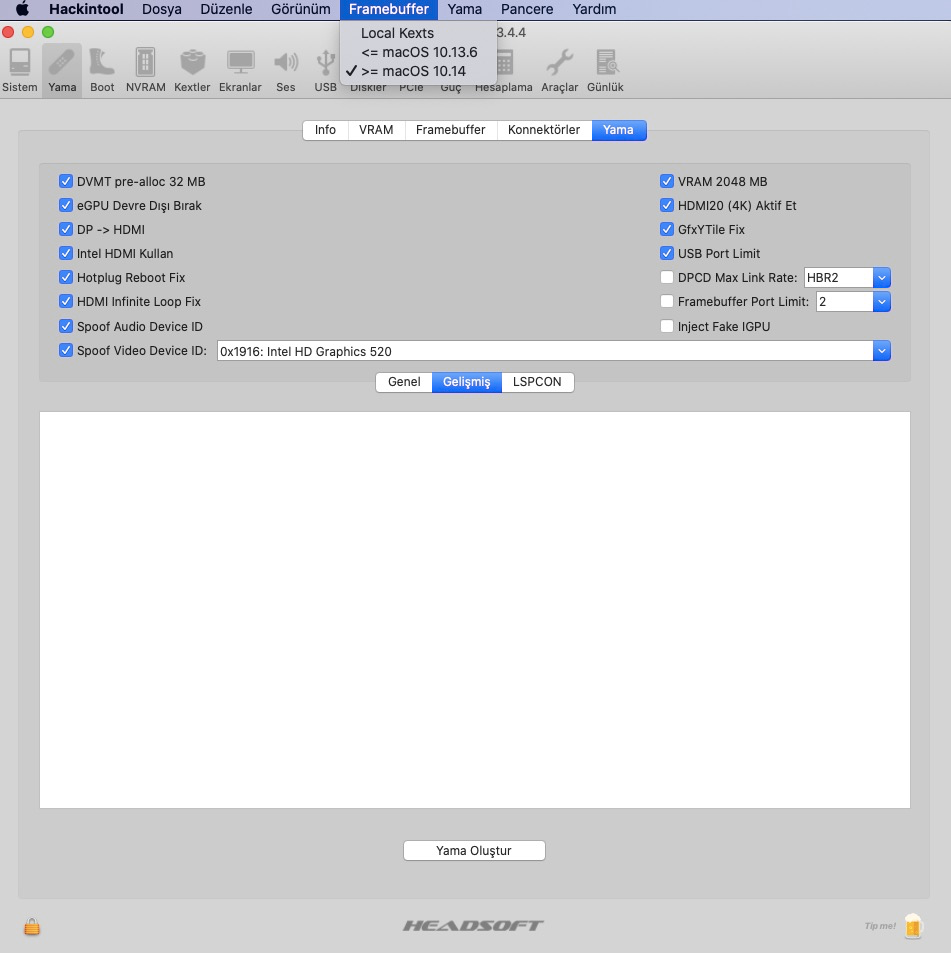951x953 pixels.
Task: Click the Yama Oluştur button
Action: pos(474,851)
